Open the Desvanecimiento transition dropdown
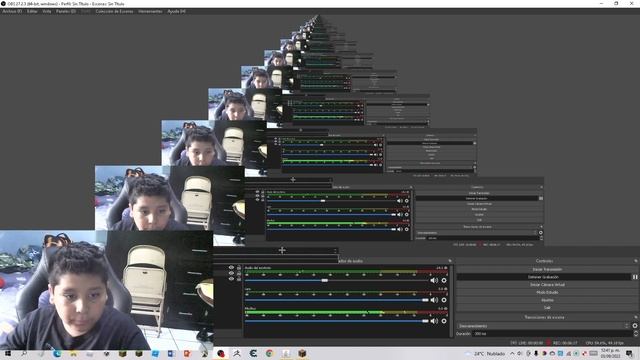Screen dimensions: 640x360 coord(543,326)
